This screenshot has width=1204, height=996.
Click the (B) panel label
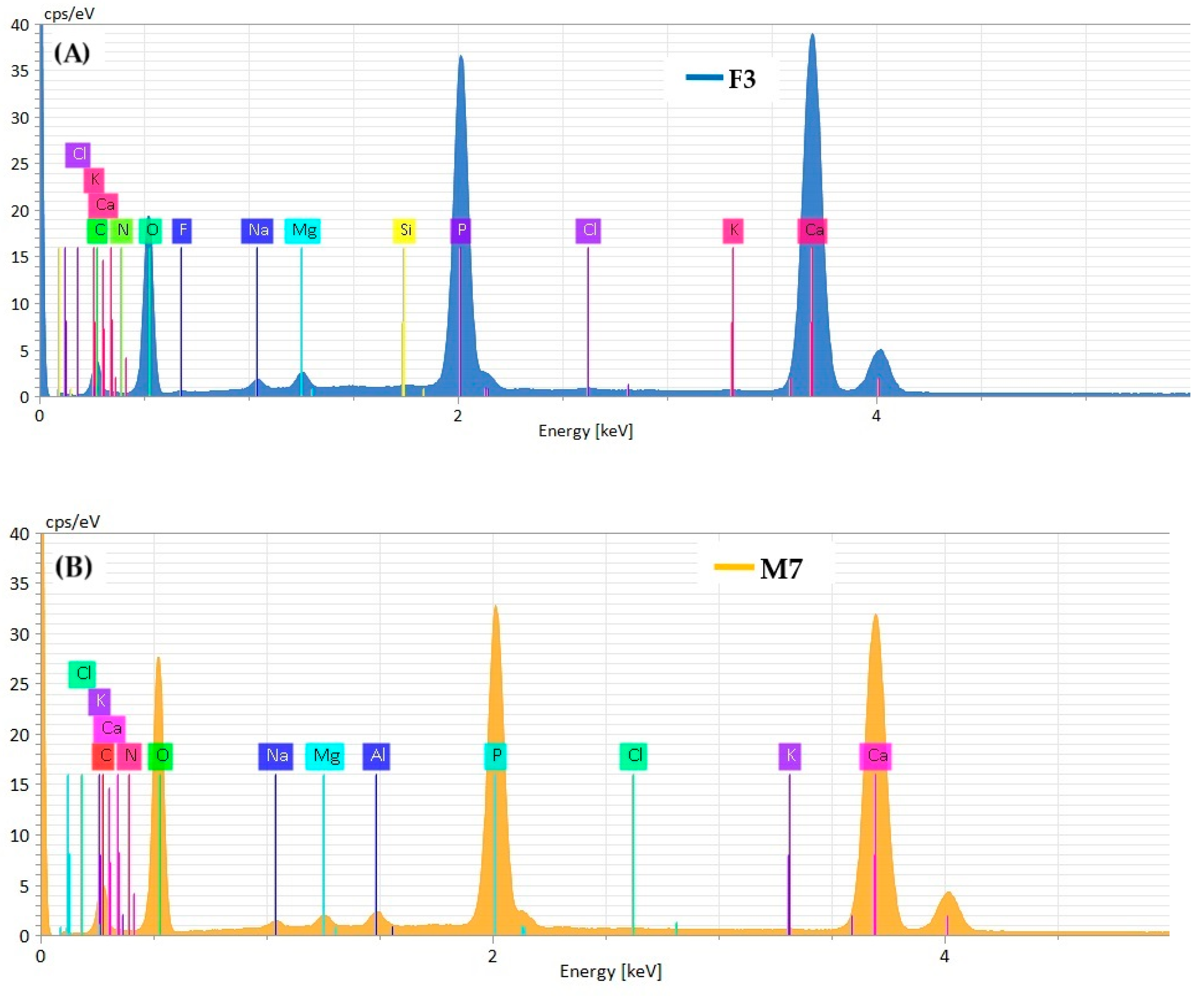click(73, 567)
